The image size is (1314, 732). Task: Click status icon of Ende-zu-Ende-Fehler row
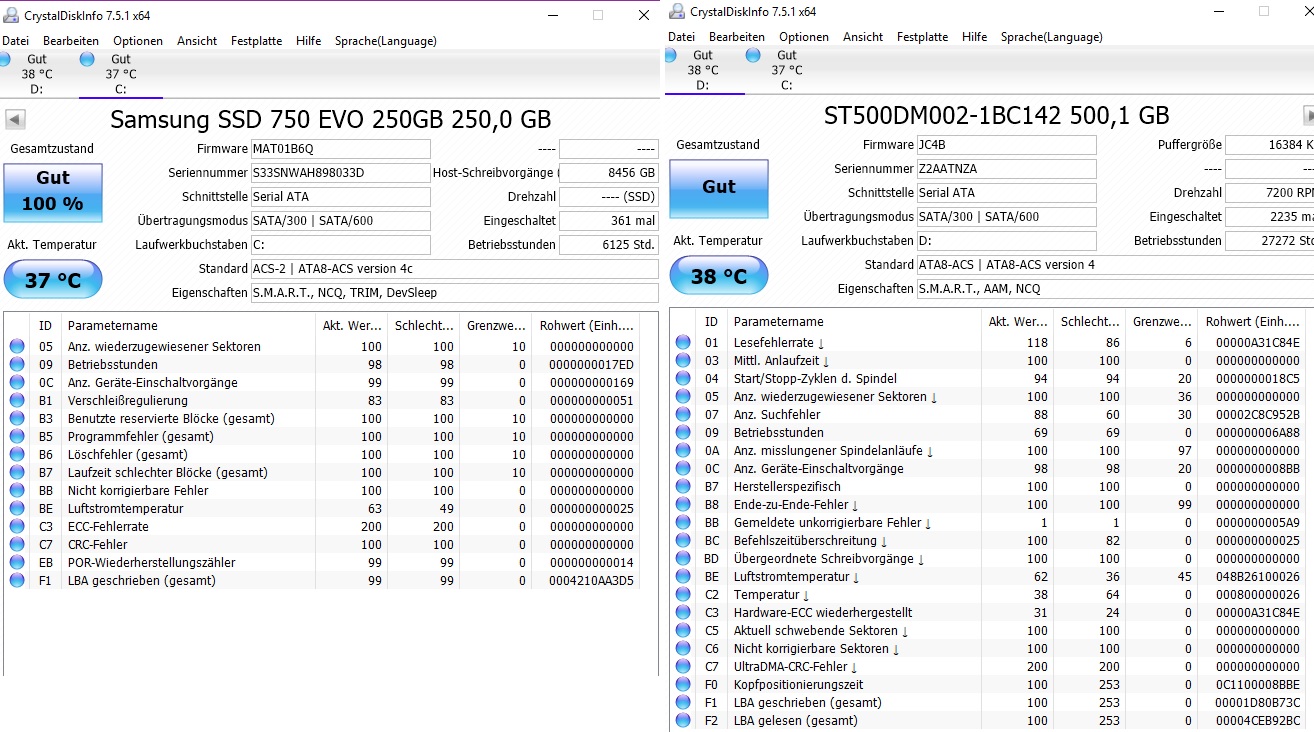click(683, 505)
